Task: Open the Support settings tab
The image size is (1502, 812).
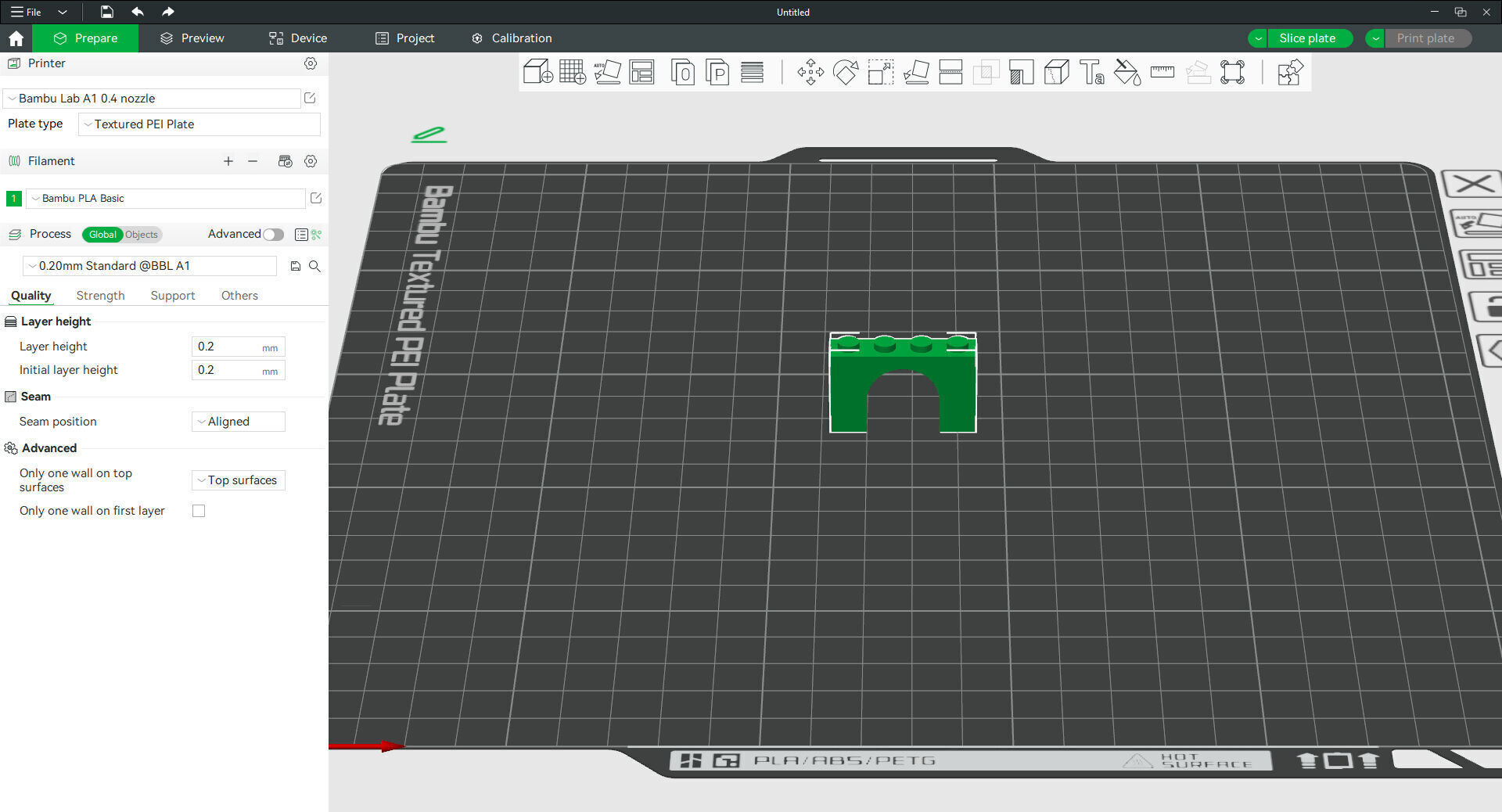Action: click(173, 296)
